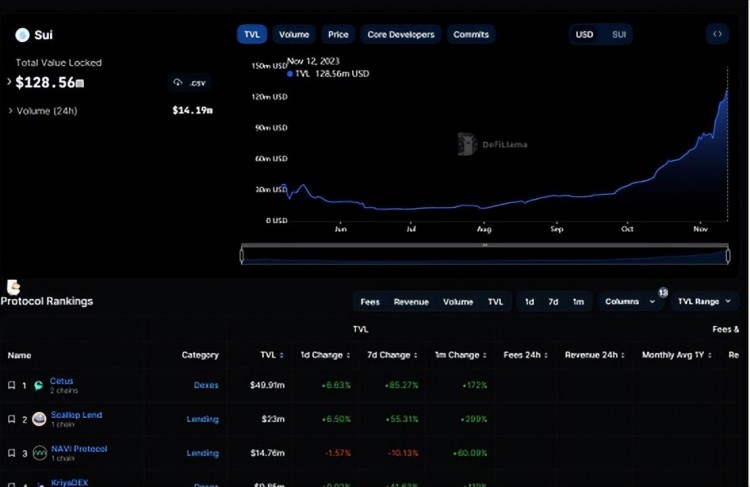The image size is (750, 487).
Task: Sort table by 1d Change
Action: pos(348,355)
